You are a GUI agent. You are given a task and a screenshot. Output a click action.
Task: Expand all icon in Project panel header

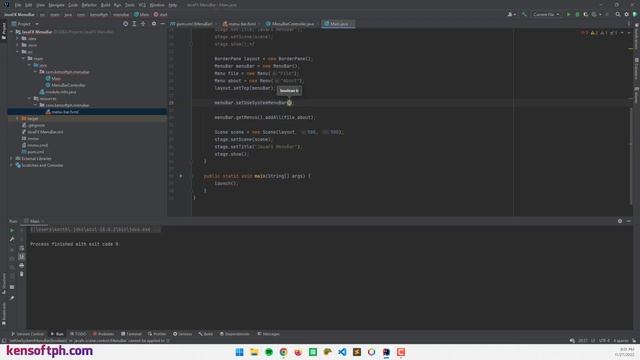click(x=134, y=24)
